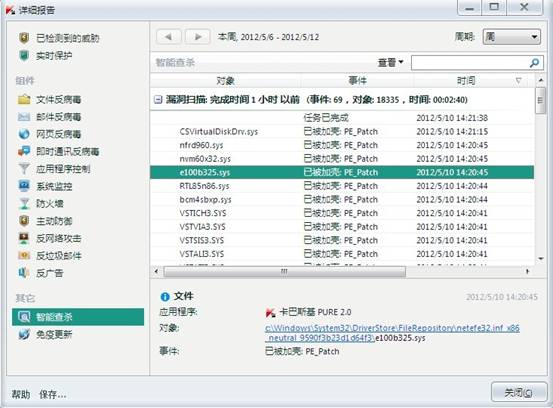Go to previous period with back arrow

[169, 37]
